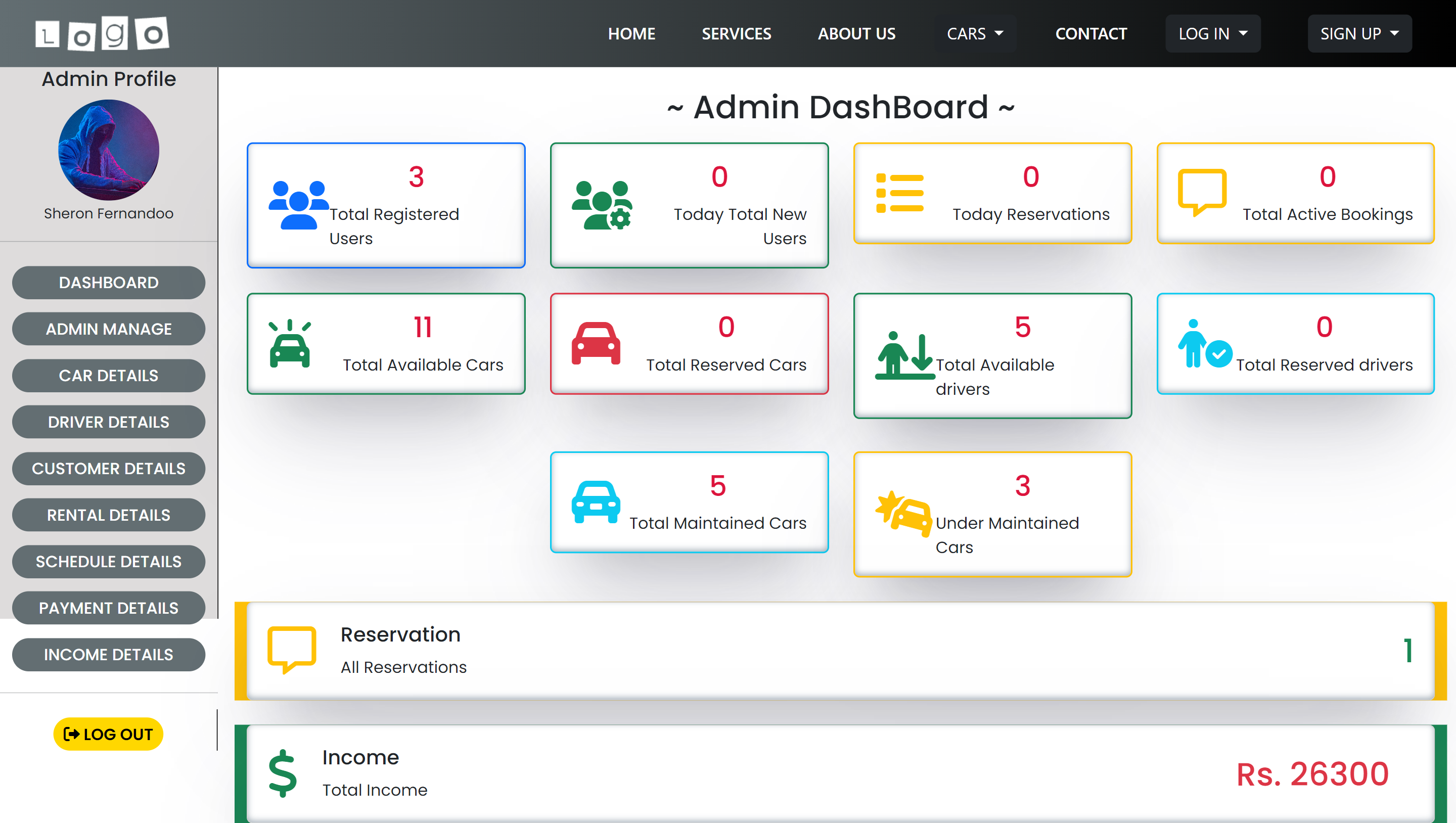This screenshot has width=1456, height=823.
Task: Open the LOG IN dropdown menu
Action: (1212, 34)
